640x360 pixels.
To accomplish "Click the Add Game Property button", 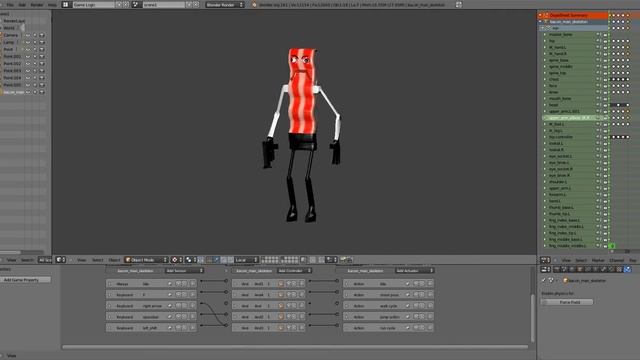I will [25, 280].
